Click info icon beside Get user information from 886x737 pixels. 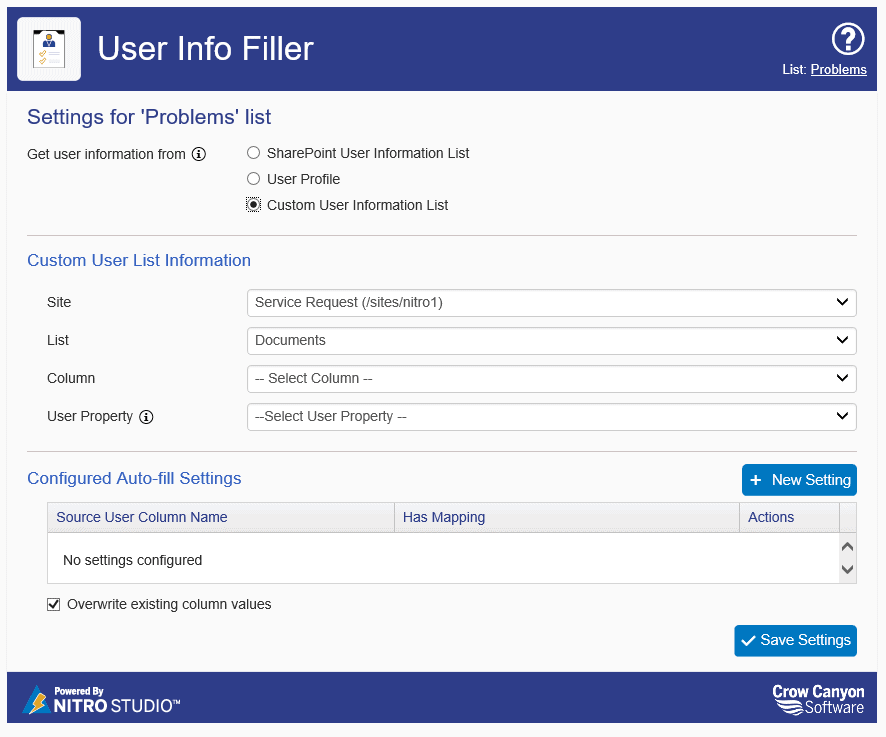click(x=199, y=154)
